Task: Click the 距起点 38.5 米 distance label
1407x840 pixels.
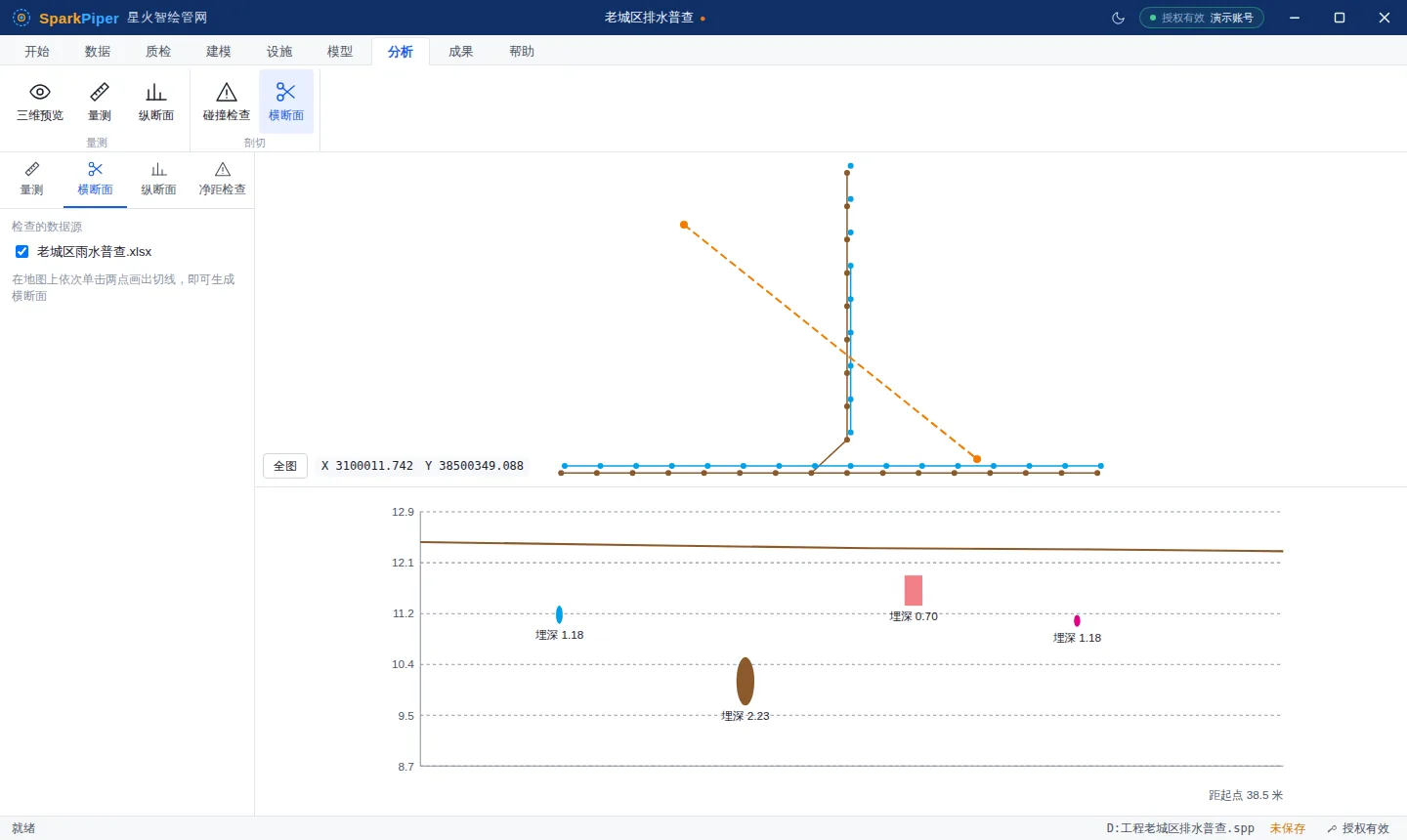Action: pyautogui.click(x=1246, y=795)
